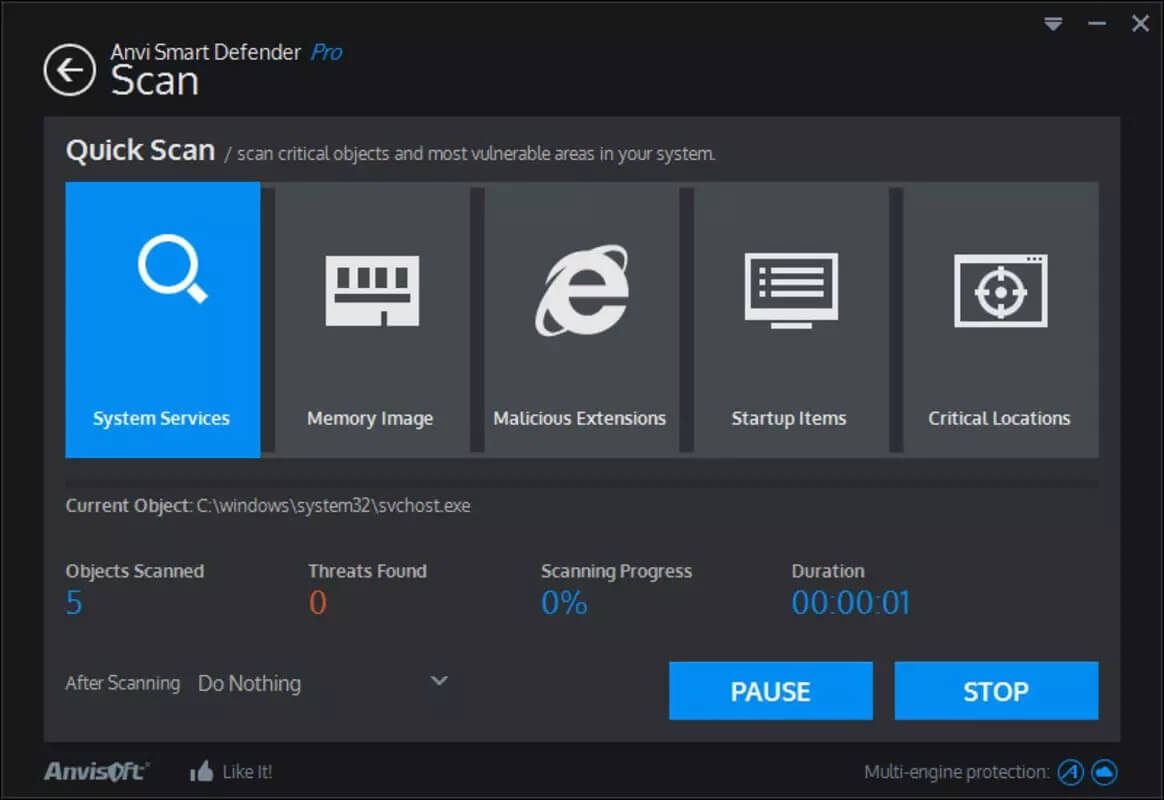Switch to the Memory Image scan tab
1164x800 pixels.
coord(371,418)
